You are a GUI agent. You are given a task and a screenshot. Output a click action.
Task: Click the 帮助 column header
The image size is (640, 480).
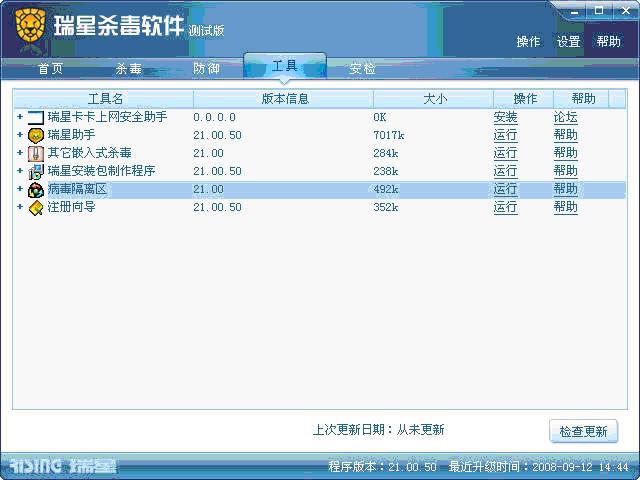[x=581, y=99]
